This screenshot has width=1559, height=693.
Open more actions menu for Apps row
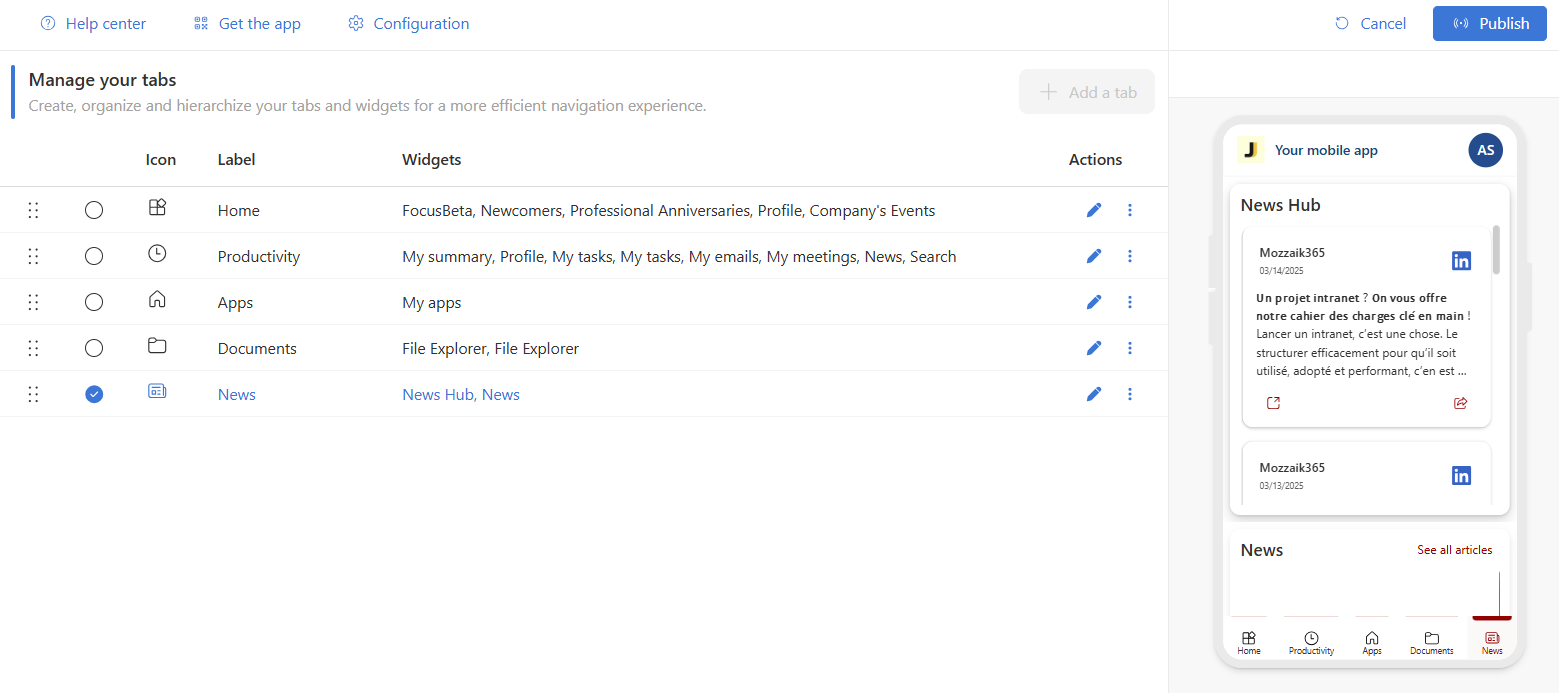(1130, 302)
